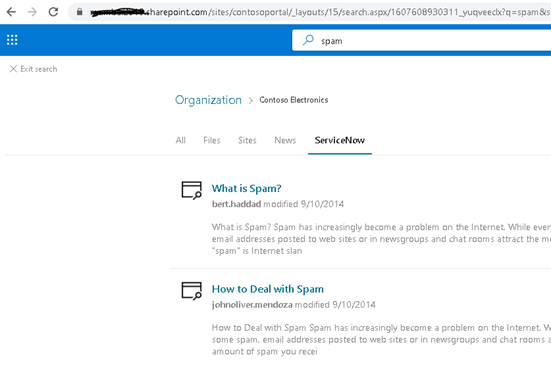Click modified 9/10/2014 under What is Spam?
The width and height of the screenshot is (551, 382).
click(x=304, y=204)
